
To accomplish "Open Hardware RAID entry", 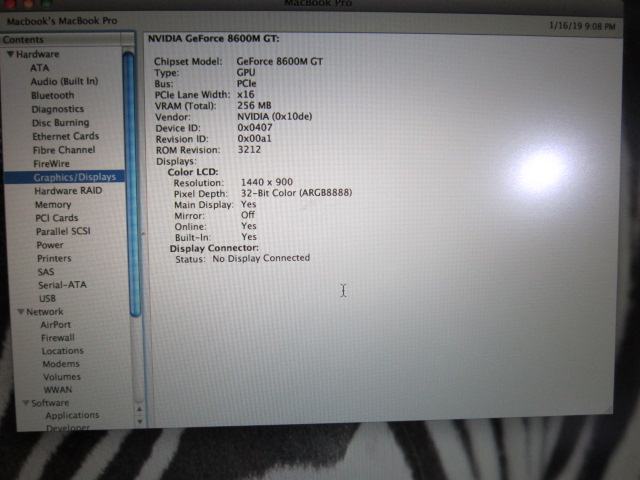I will [x=68, y=191].
